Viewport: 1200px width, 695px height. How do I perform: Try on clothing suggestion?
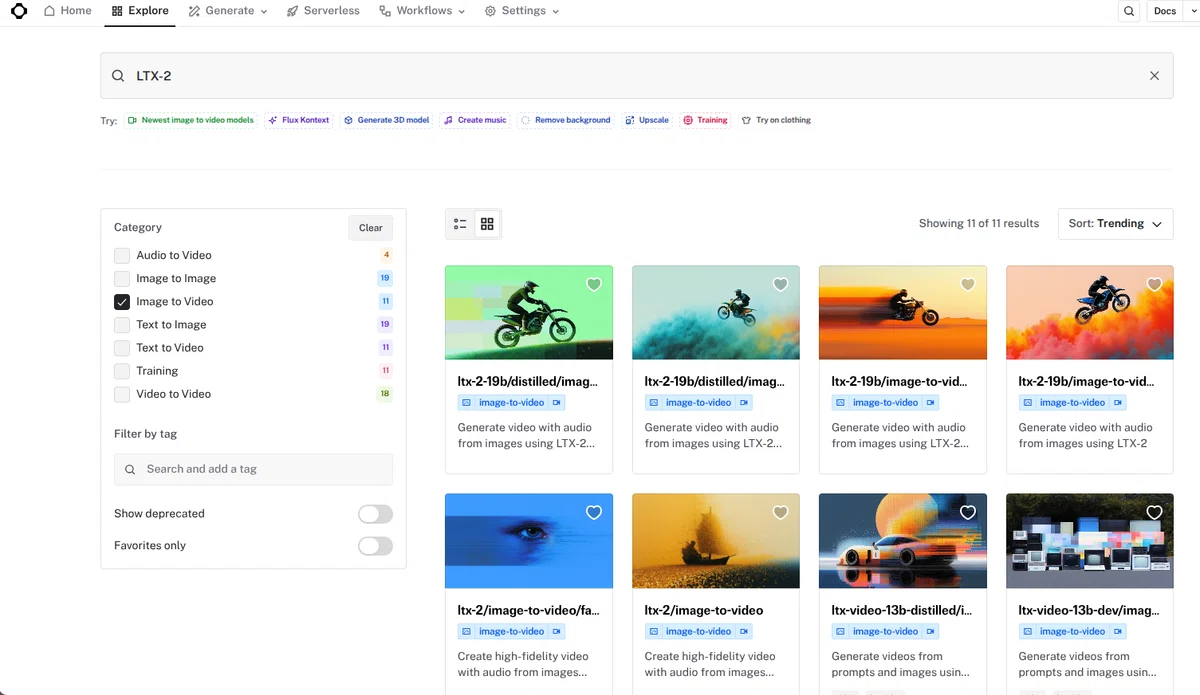776,120
